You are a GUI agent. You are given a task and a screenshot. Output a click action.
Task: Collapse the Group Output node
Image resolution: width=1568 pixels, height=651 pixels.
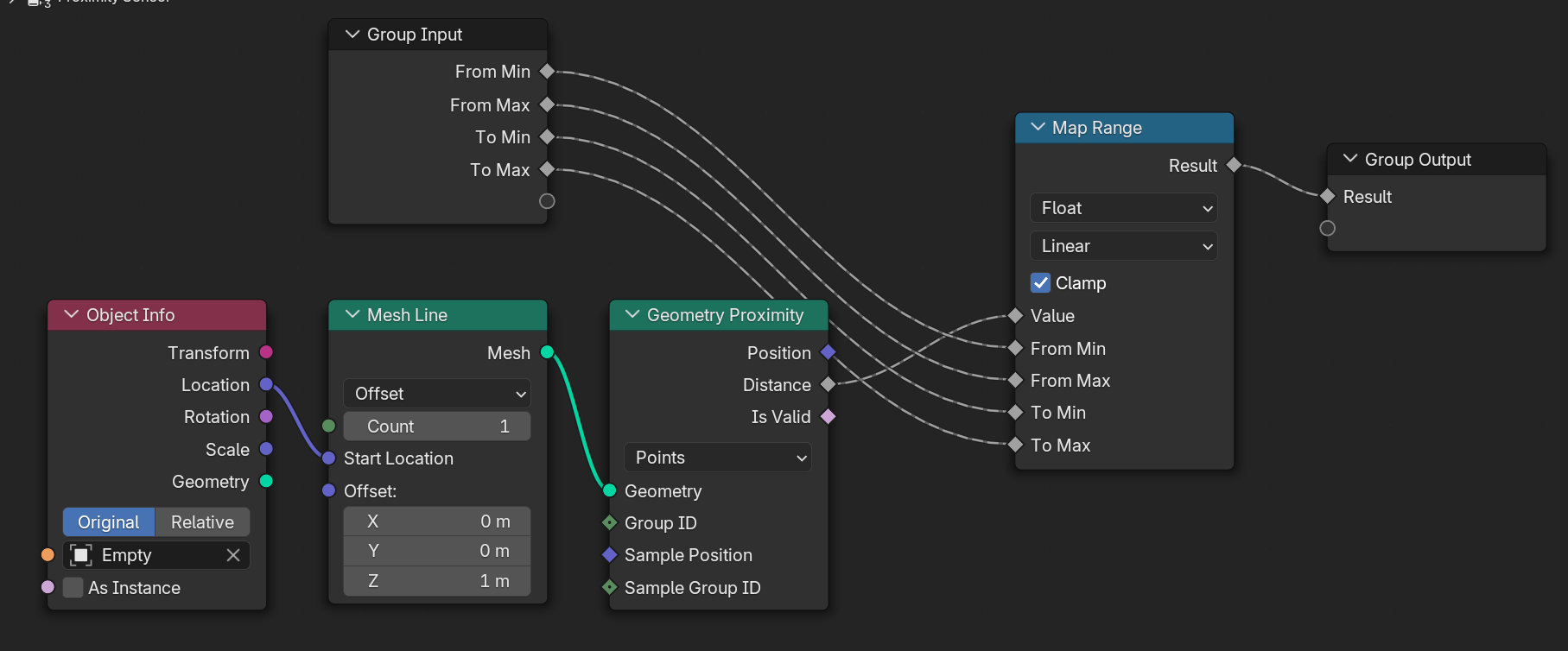coord(1350,159)
